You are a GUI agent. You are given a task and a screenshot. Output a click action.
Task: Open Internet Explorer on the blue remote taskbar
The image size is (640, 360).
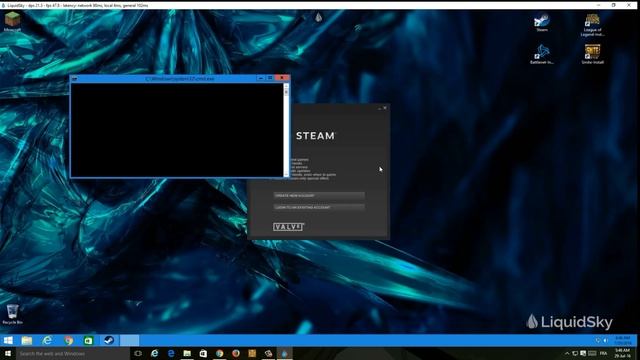click(47, 340)
